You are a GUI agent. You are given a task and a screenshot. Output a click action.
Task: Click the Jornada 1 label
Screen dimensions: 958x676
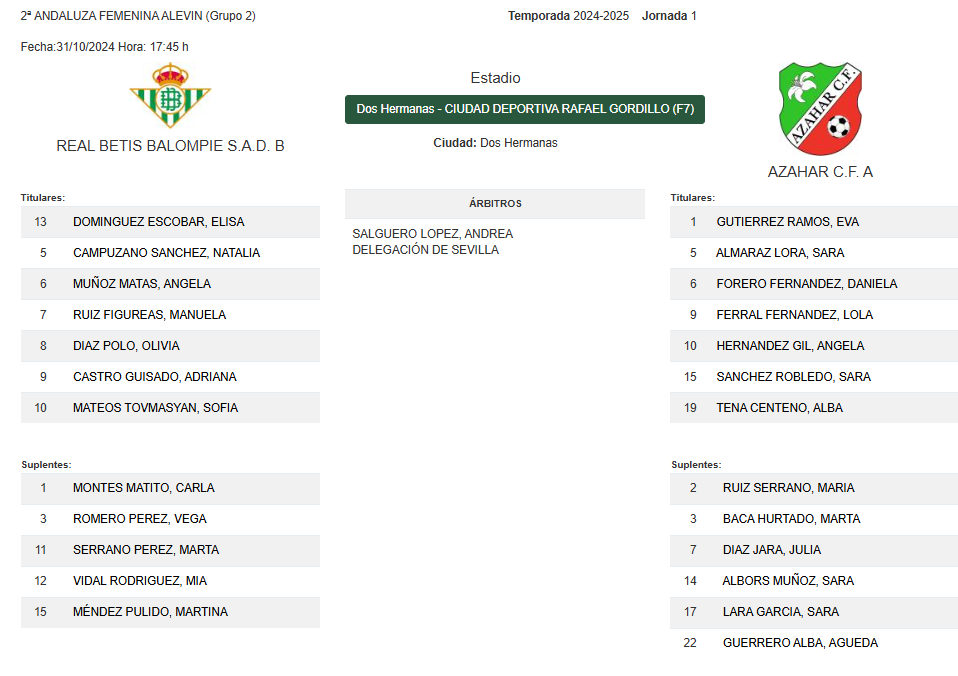669,16
